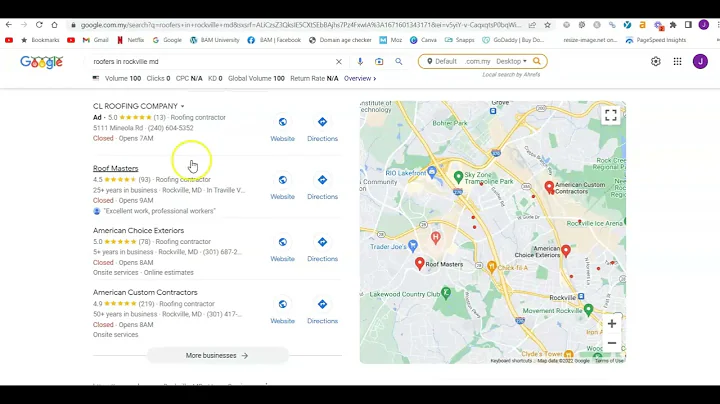Go to the Google homepage logo

pyautogui.click(x=41, y=62)
